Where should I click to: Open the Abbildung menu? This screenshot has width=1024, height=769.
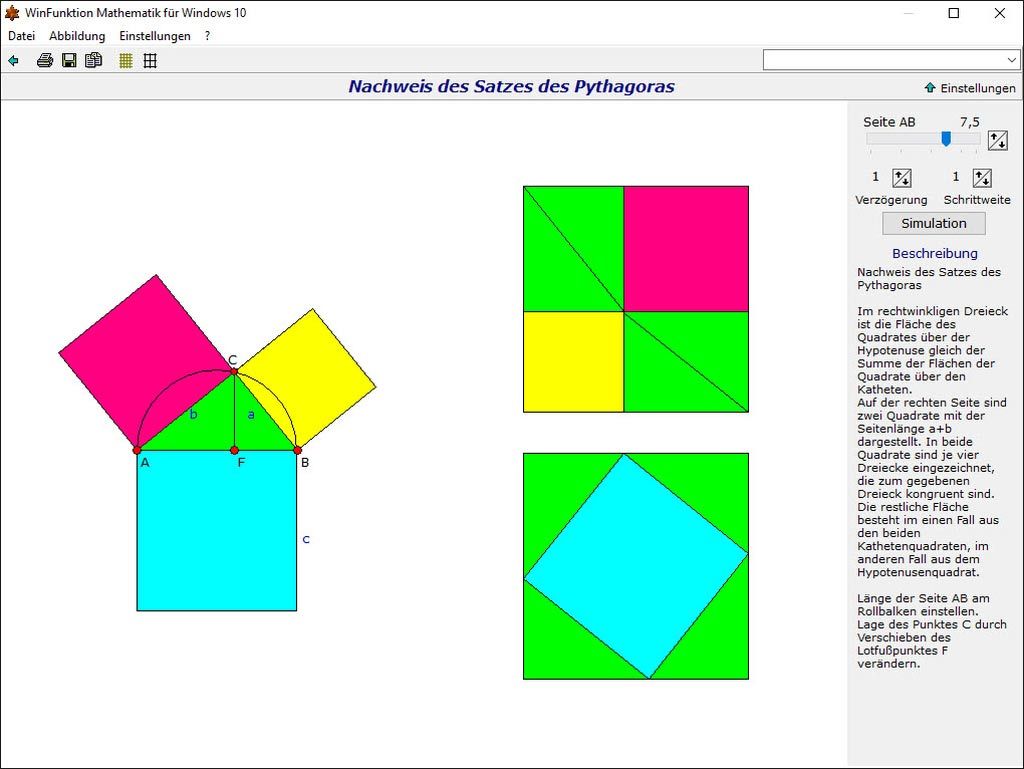click(77, 36)
